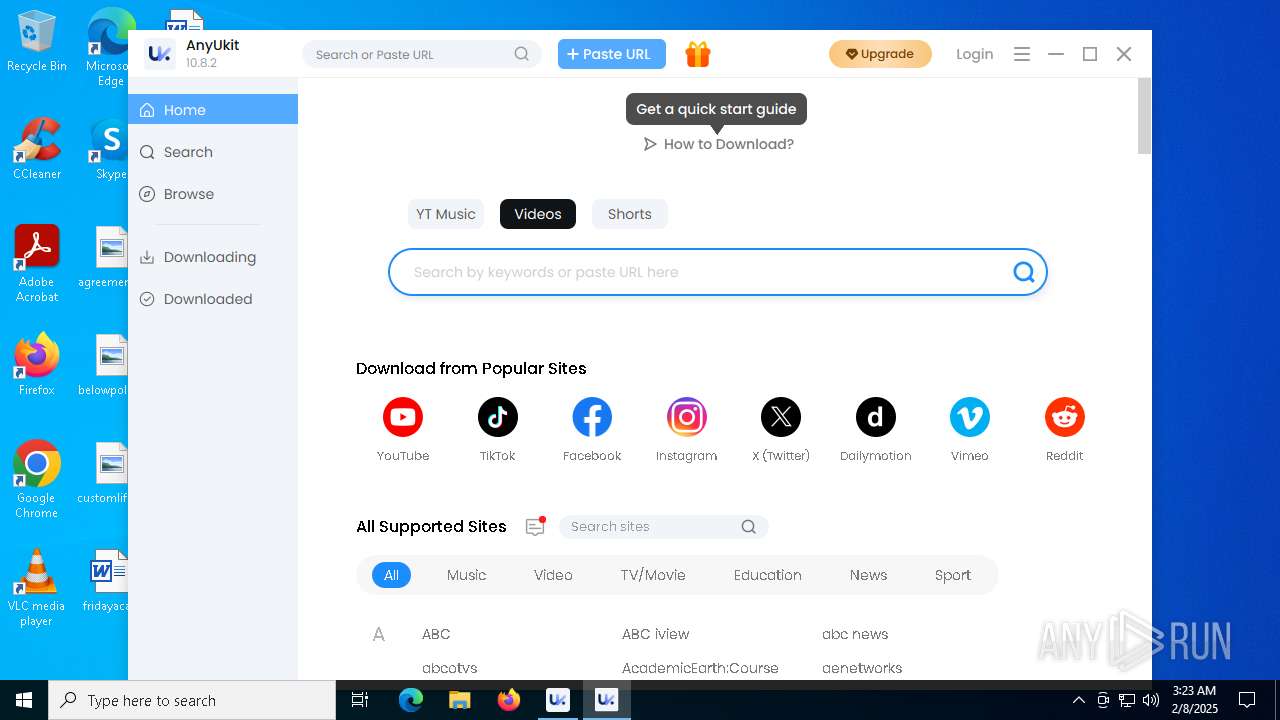Image resolution: width=1280 pixels, height=720 pixels.
Task: Open the Vimeo site icon
Action: click(970, 417)
